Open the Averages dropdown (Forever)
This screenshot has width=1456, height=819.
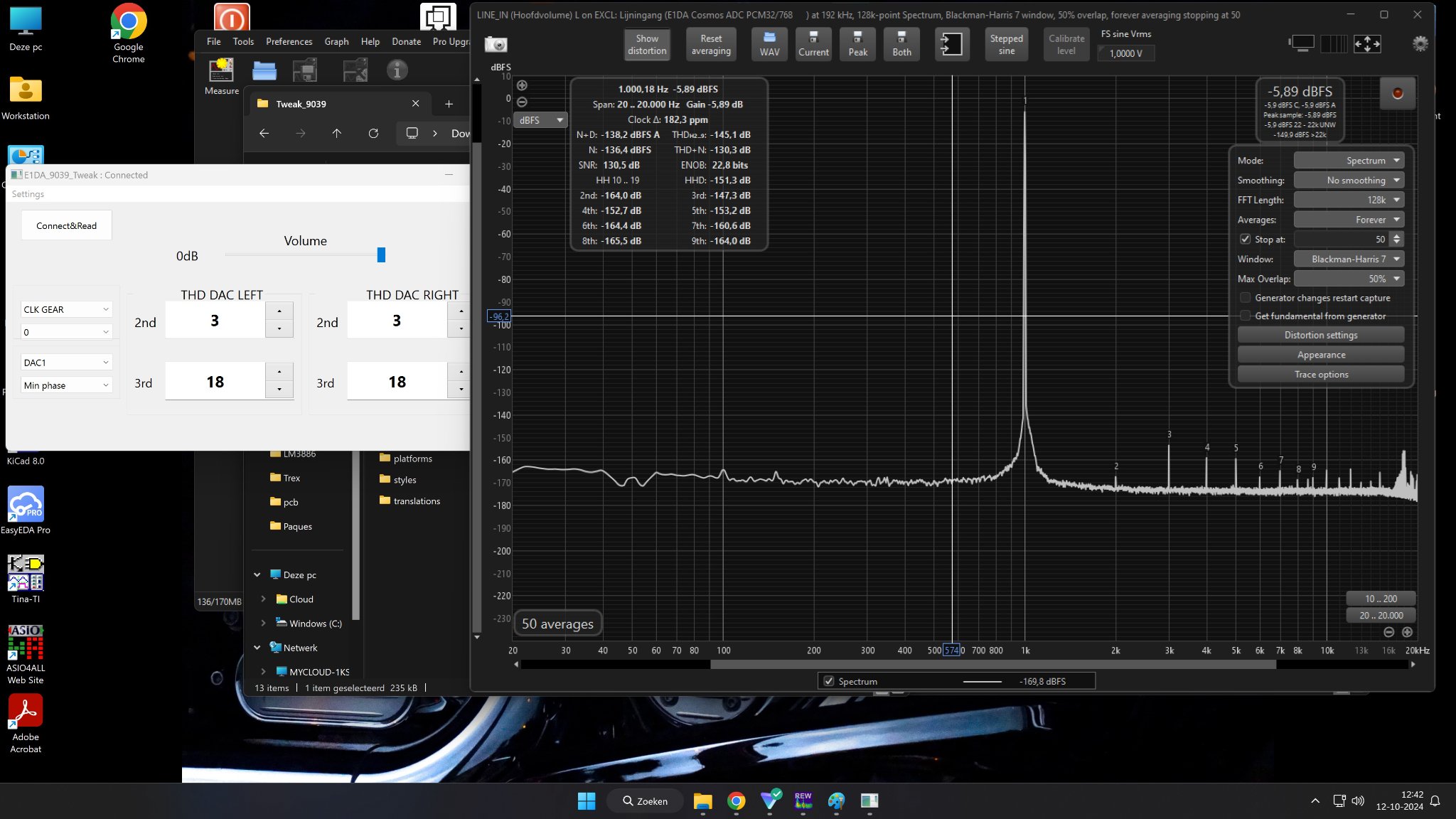pyautogui.click(x=1349, y=220)
